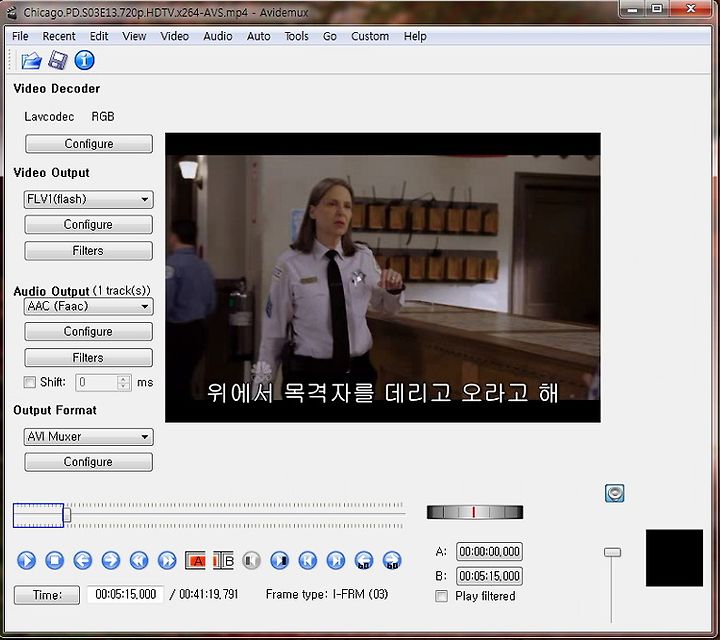Screen dimensions: 720x640
Task: Open the Custom menu
Action: click(370, 36)
